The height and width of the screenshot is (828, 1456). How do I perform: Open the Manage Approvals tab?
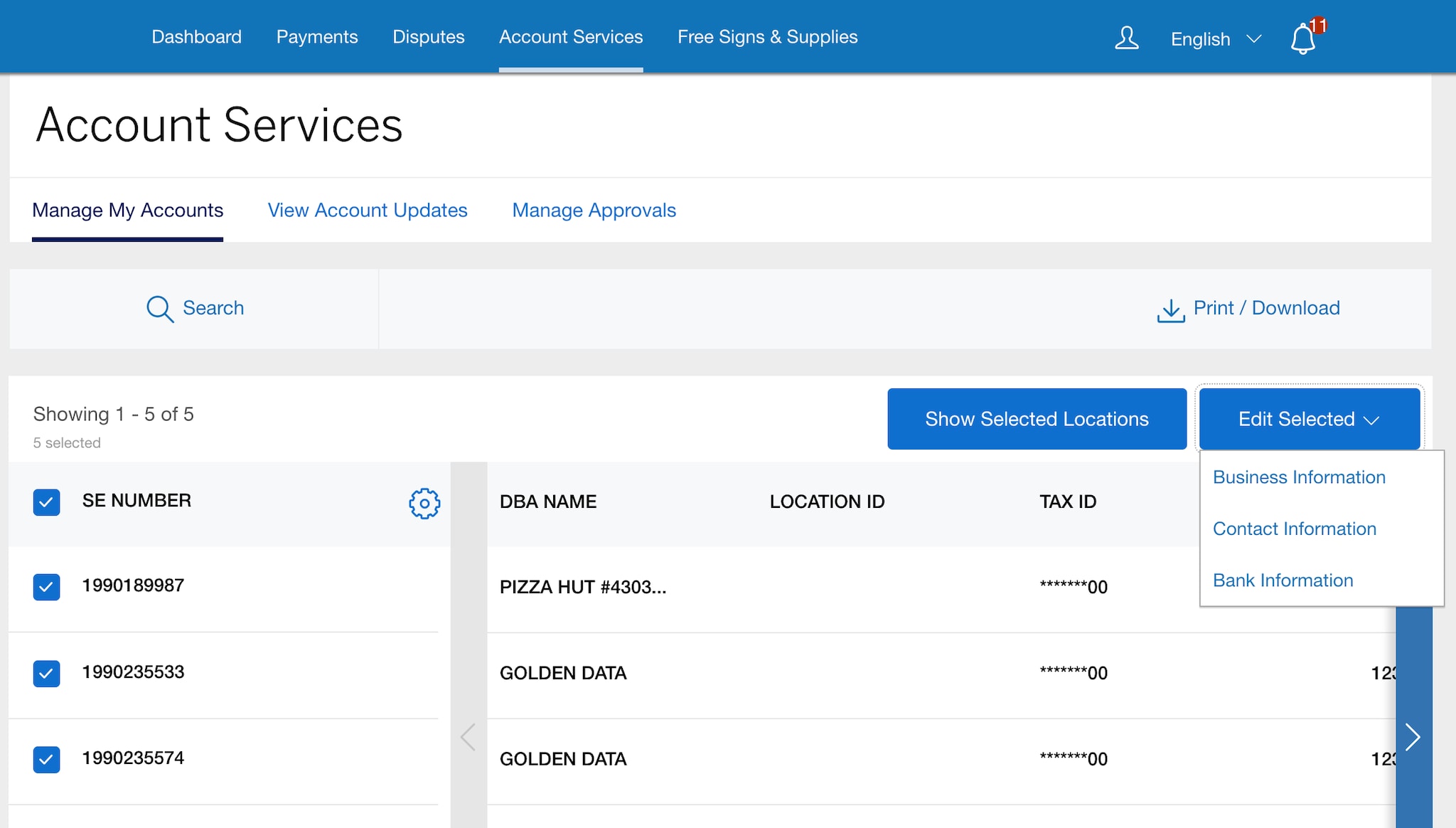pos(594,211)
